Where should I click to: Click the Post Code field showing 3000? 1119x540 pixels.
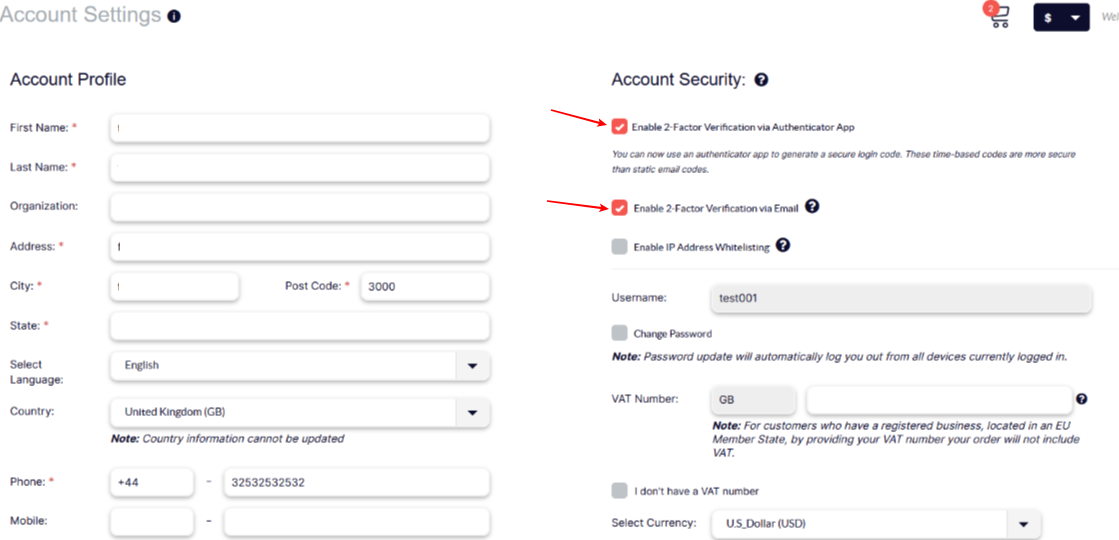click(425, 286)
